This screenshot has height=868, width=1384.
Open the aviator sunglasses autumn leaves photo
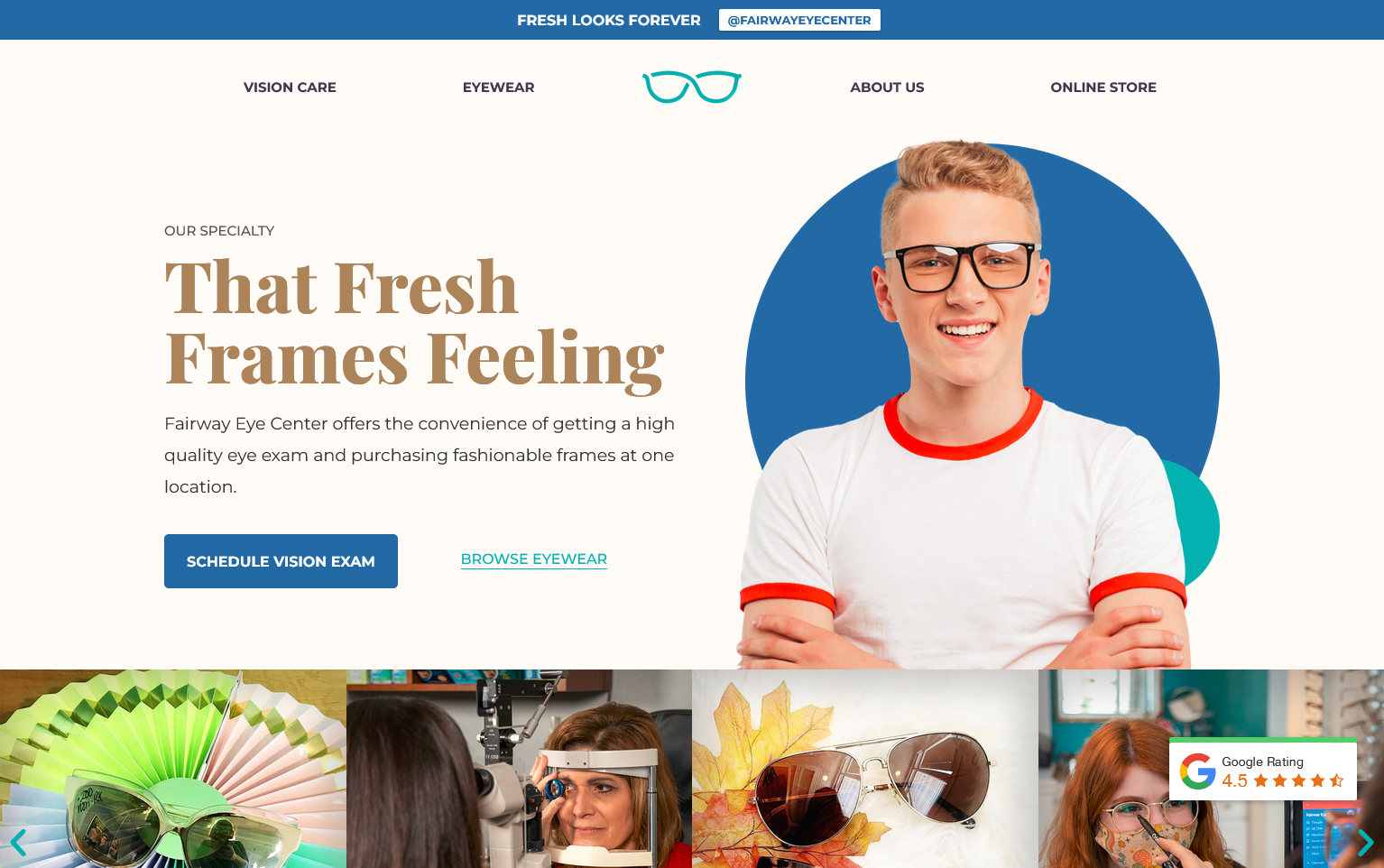click(x=865, y=769)
